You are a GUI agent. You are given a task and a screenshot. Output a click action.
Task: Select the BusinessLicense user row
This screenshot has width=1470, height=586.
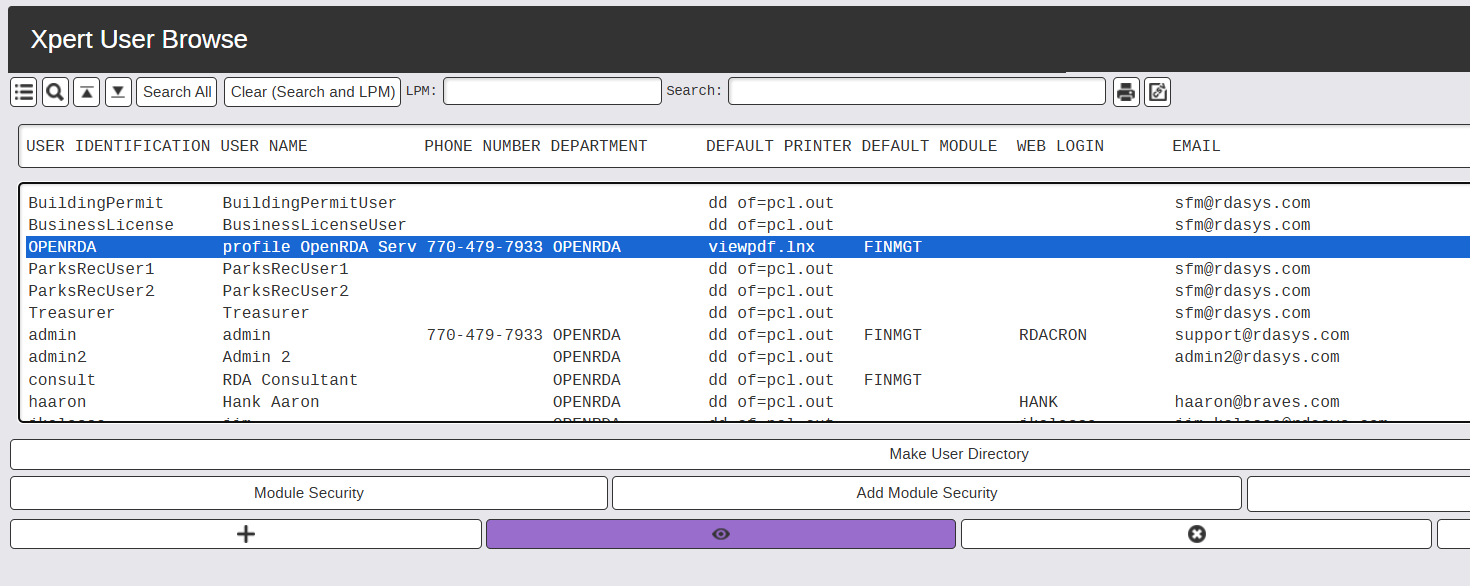click(x=748, y=225)
